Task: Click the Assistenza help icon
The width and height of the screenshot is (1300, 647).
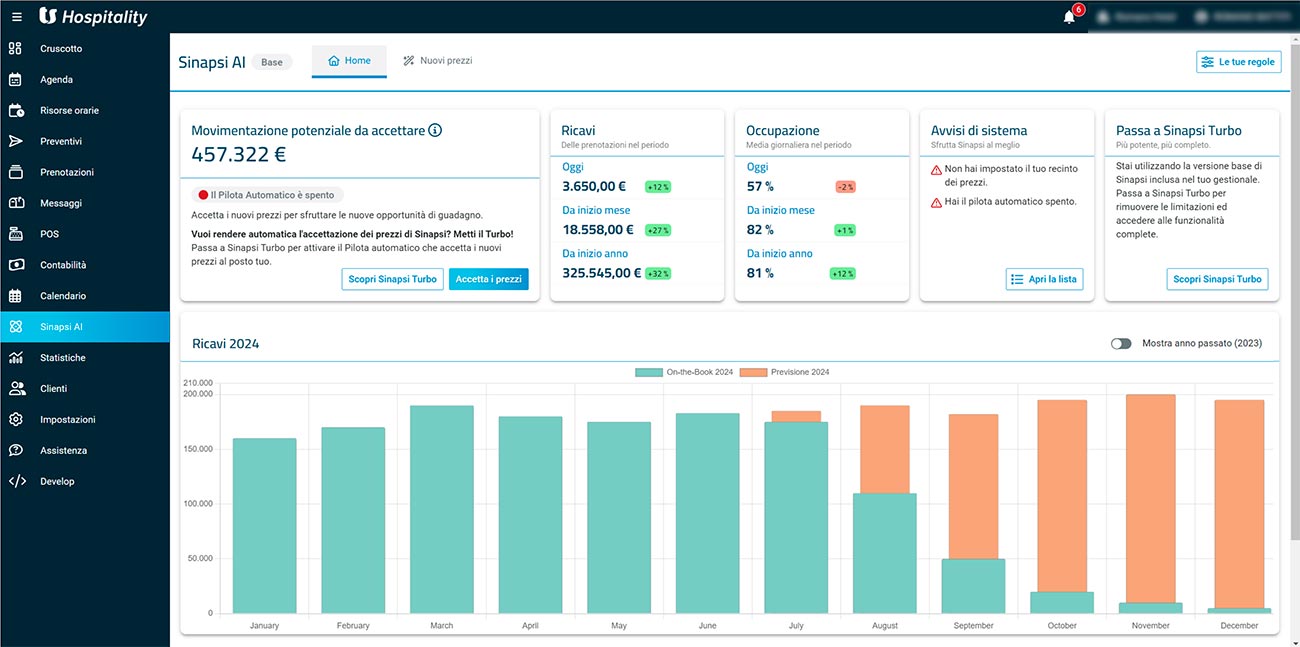Action: coord(15,451)
